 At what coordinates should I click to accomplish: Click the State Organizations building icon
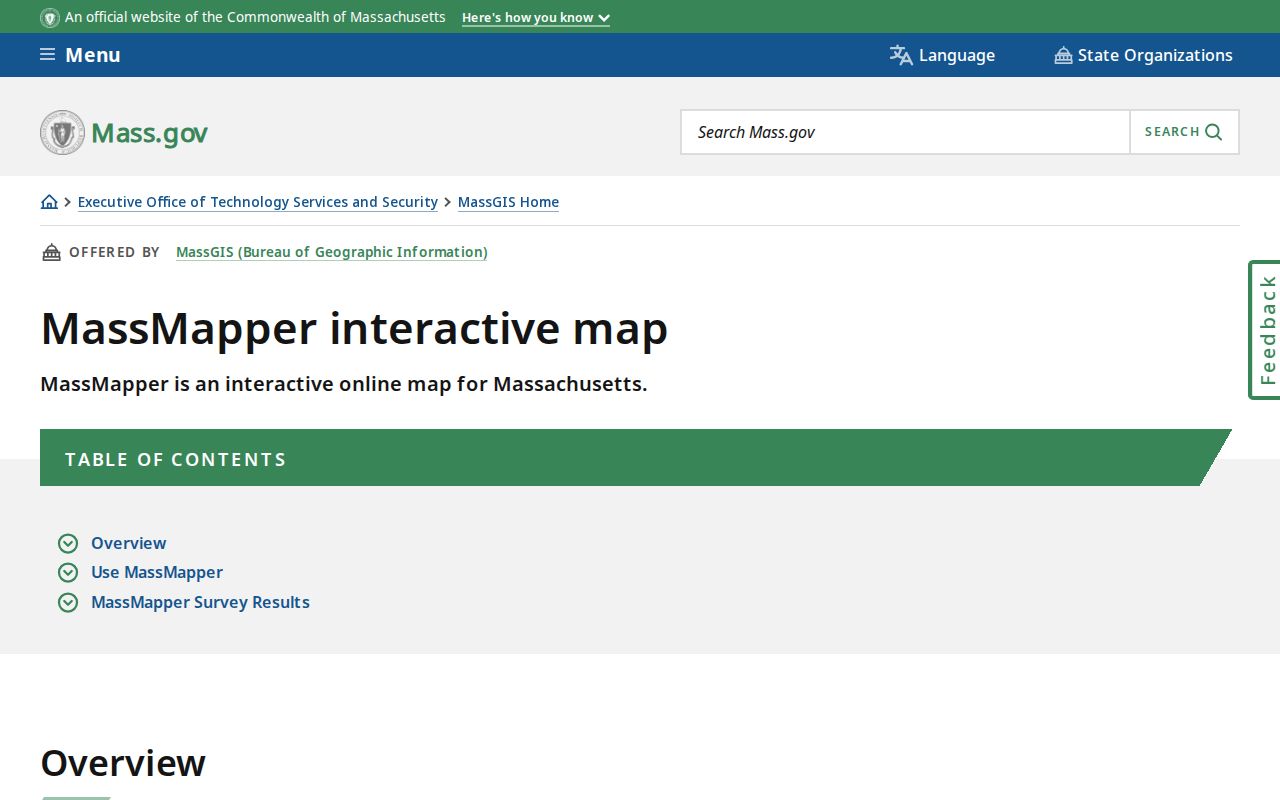[x=1063, y=55]
